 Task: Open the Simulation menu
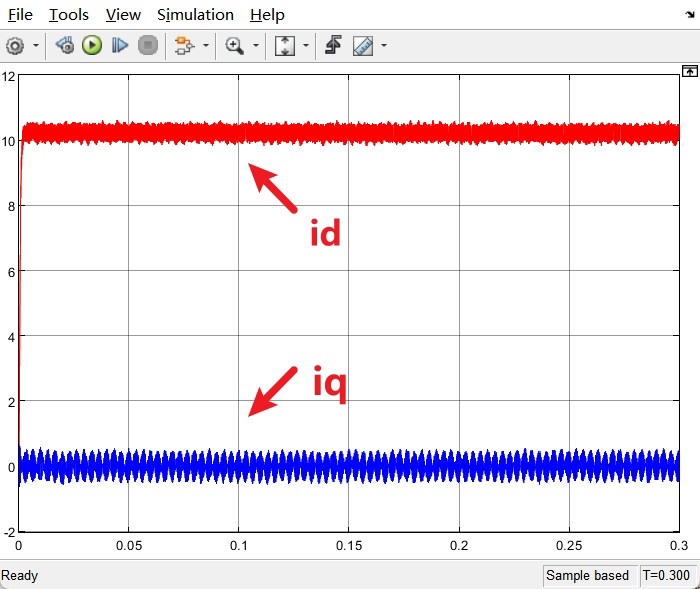coord(195,15)
